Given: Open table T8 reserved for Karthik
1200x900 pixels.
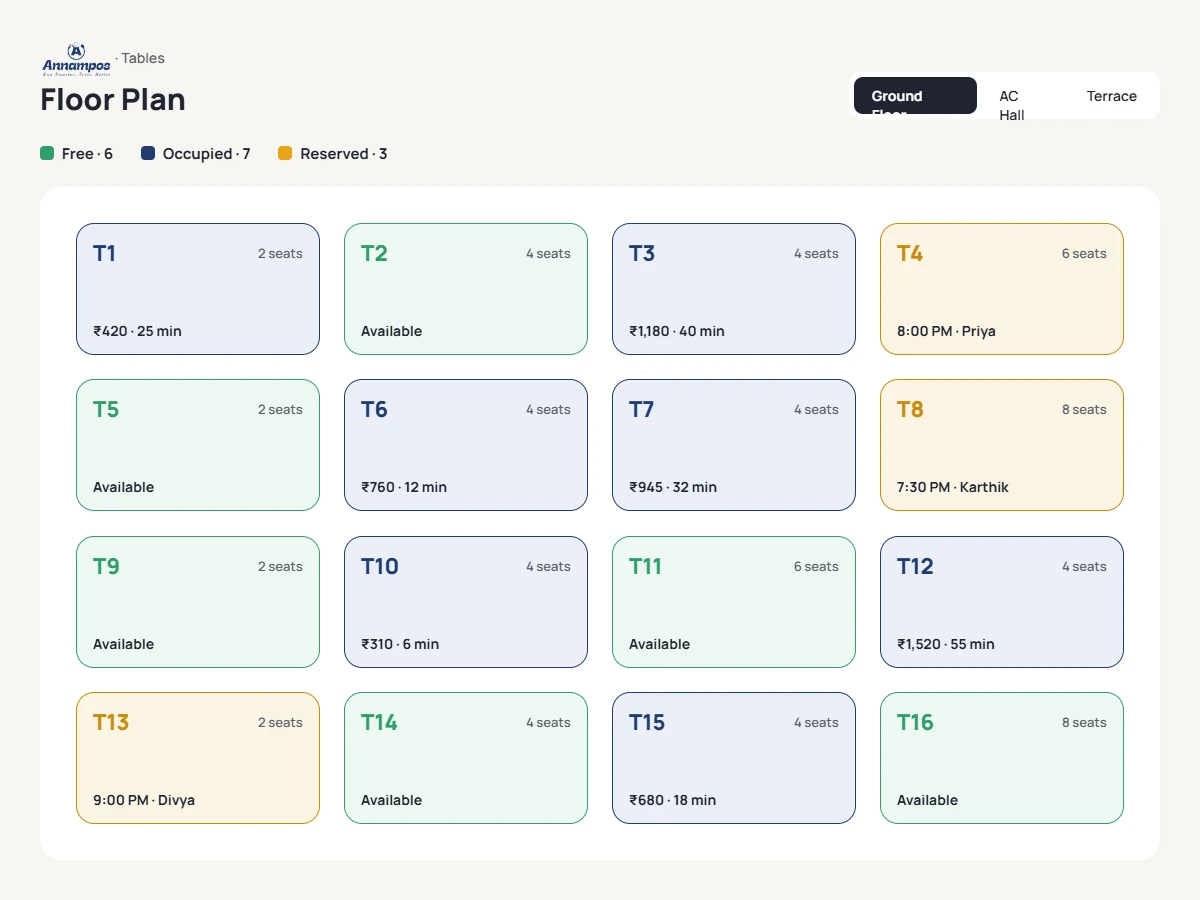Looking at the screenshot, I should (x=1002, y=445).
